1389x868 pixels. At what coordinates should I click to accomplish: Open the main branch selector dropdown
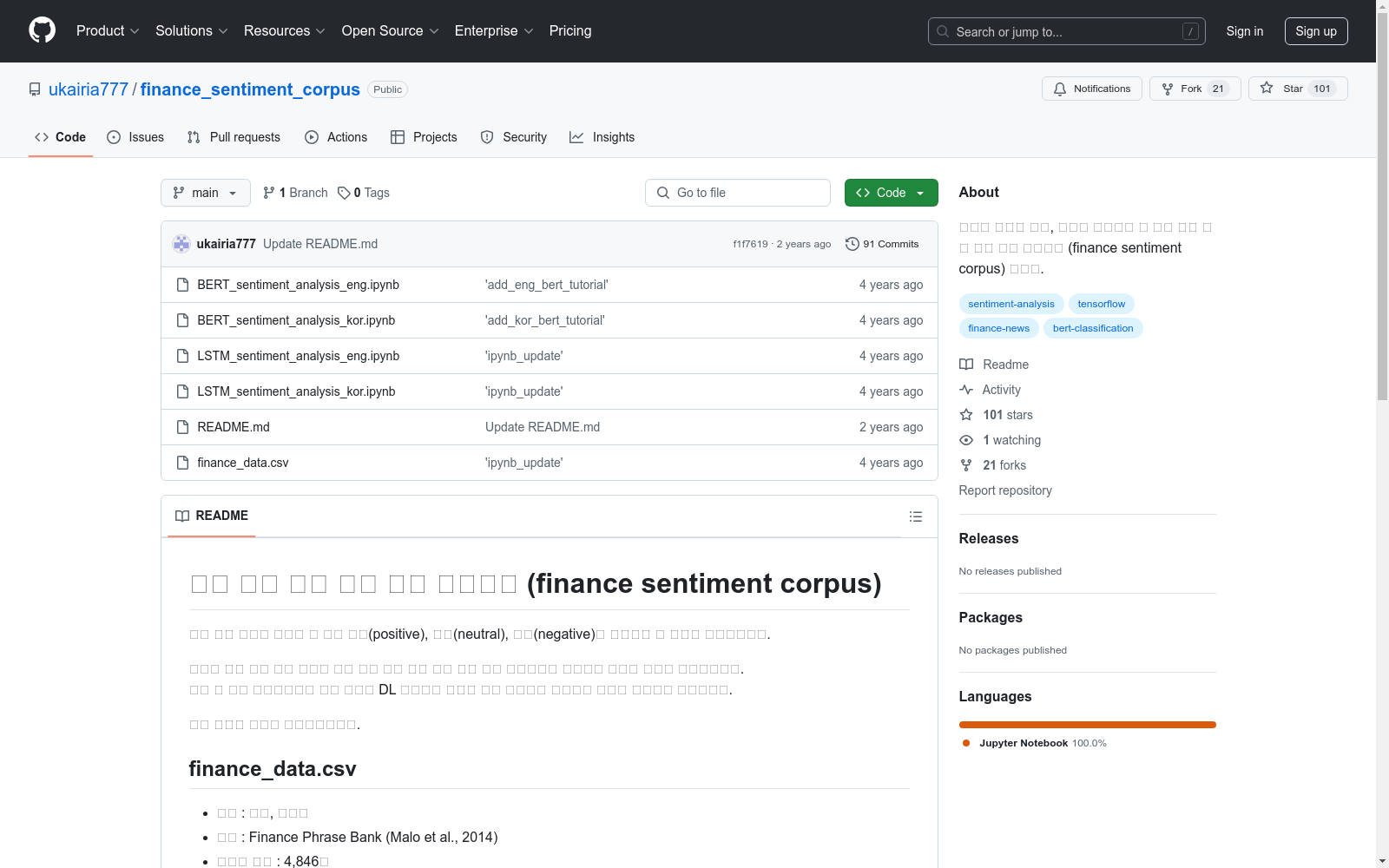[206, 193]
